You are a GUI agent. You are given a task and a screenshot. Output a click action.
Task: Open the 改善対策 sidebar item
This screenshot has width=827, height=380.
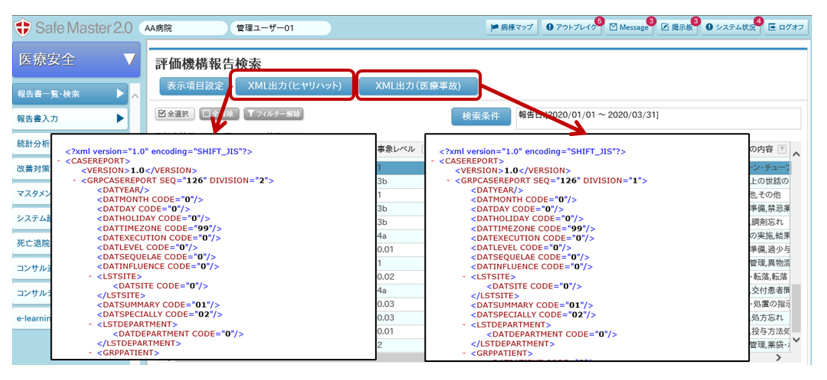(x=33, y=169)
